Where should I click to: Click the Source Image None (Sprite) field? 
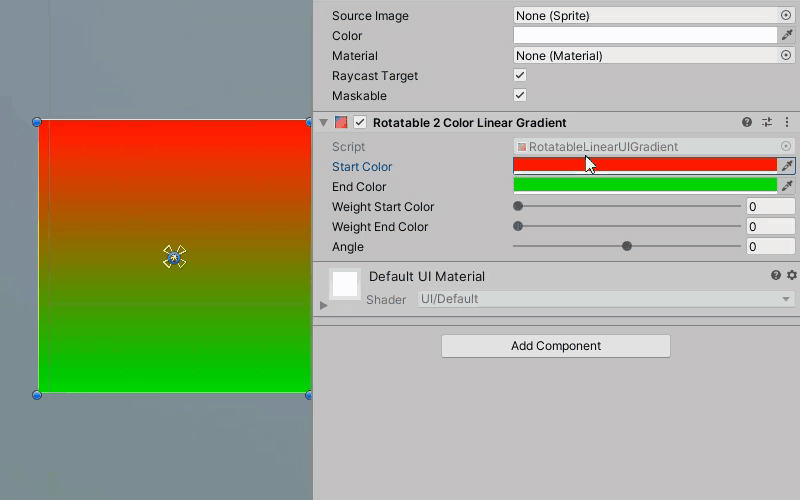[646, 15]
